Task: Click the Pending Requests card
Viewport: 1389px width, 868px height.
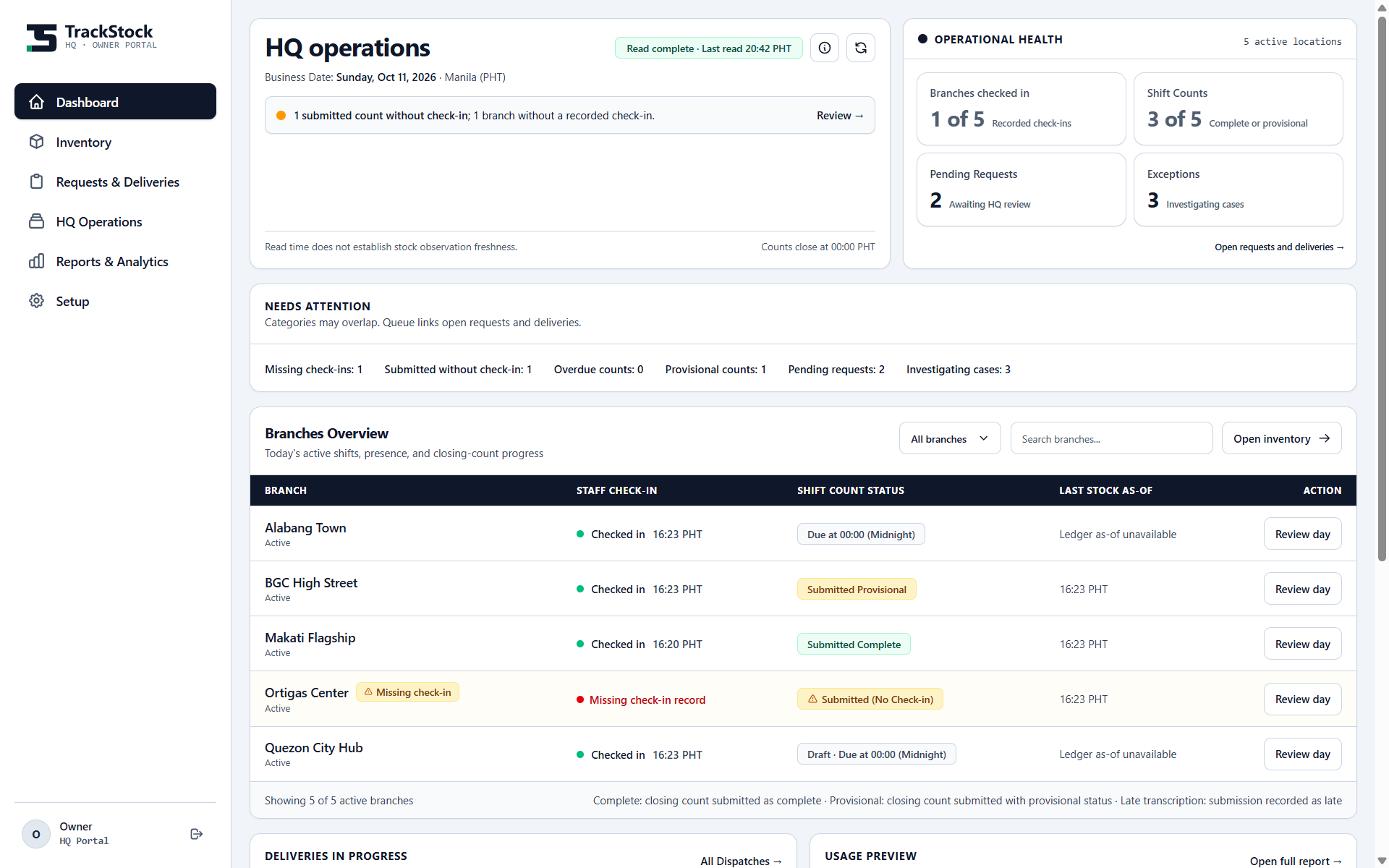Action: click(x=1021, y=190)
